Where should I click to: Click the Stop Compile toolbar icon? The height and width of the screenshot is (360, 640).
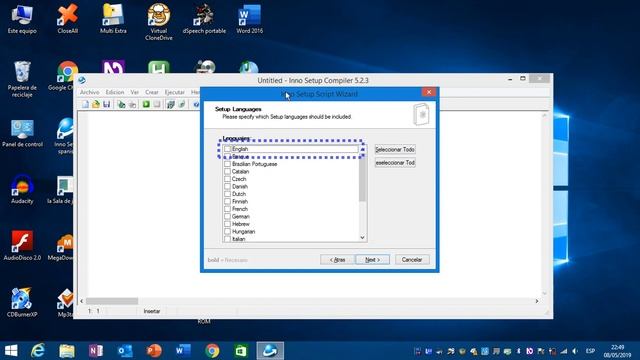tap(132, 104)
